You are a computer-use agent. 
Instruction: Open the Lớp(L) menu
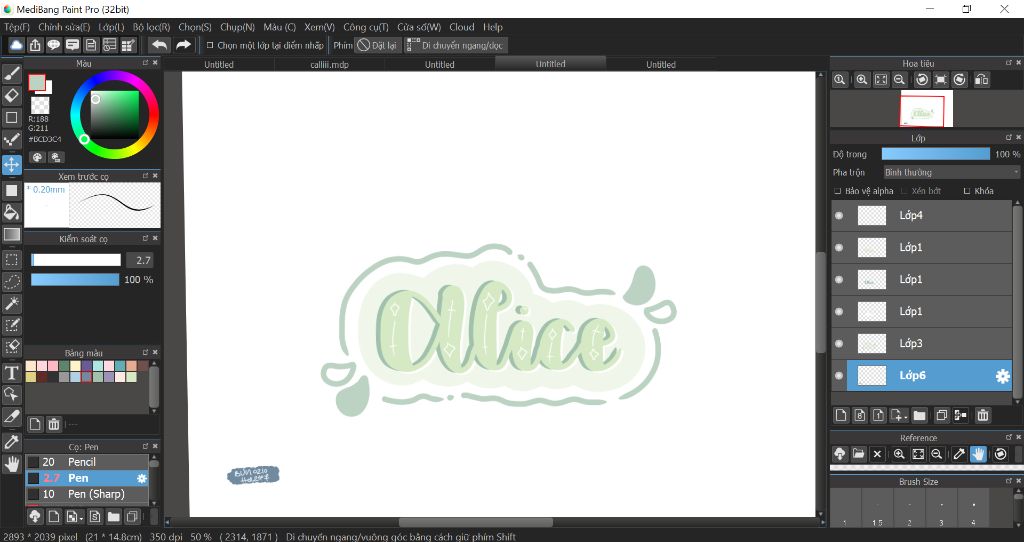tap(111, 27)
